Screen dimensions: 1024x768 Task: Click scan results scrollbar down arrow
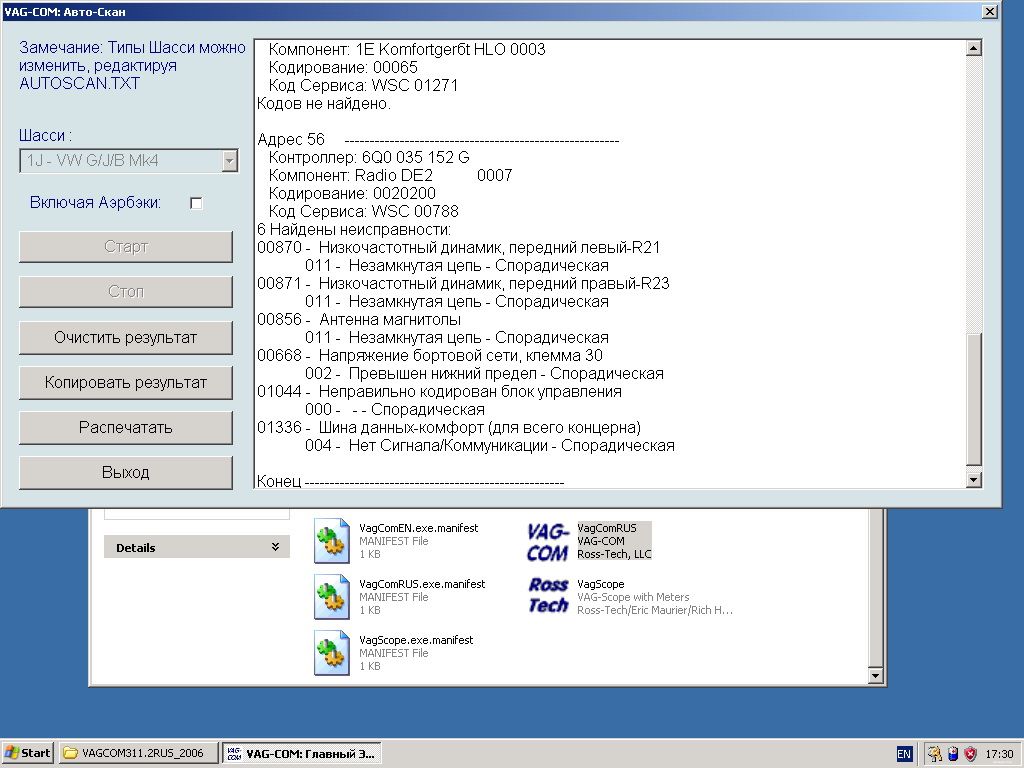click(974, 480)
